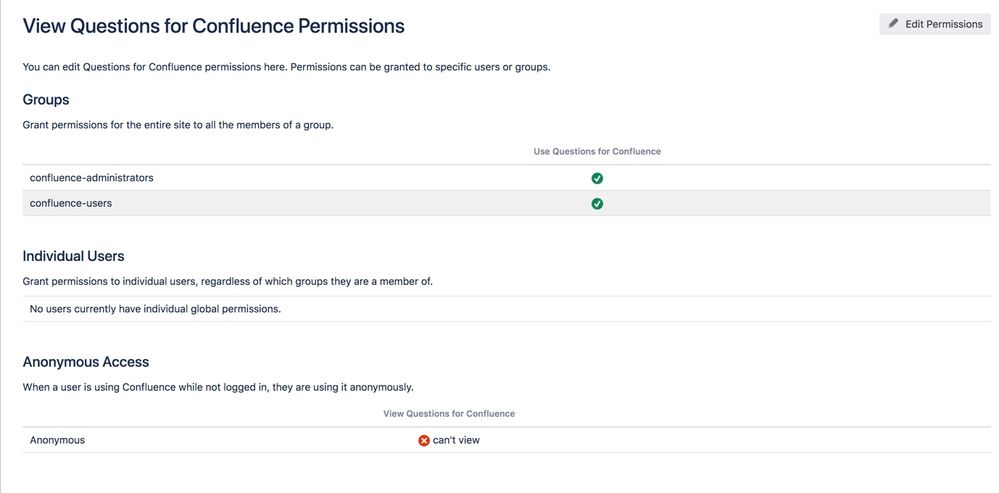This screenshot has width=999, height=493.
Task: Click the Anonymous Access section heading
Action: 86,362
